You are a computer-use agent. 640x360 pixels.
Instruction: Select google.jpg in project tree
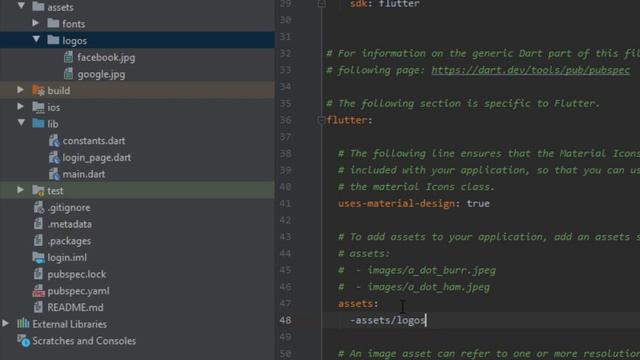(101, 74)
